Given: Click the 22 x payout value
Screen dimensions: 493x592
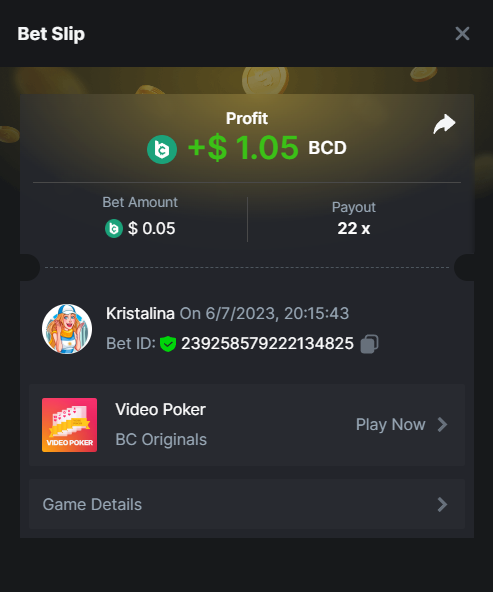Looking at the screenshot, I should (x=354, y=228).
